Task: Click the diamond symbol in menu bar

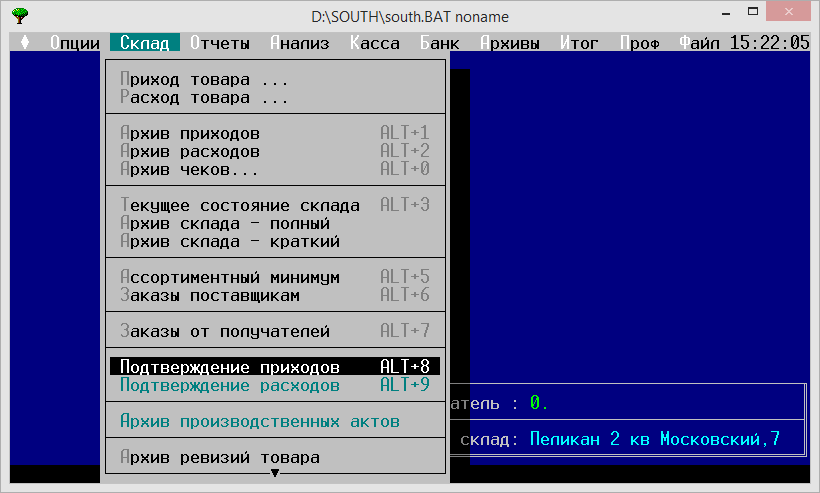Action: click(x=25, y=43)
